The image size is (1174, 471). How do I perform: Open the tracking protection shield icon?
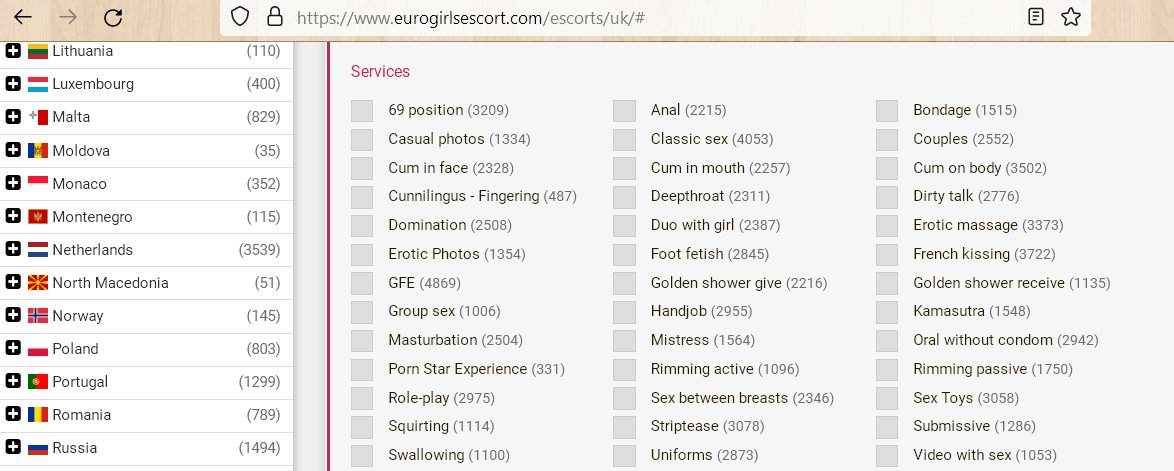[x=240, y=16]
